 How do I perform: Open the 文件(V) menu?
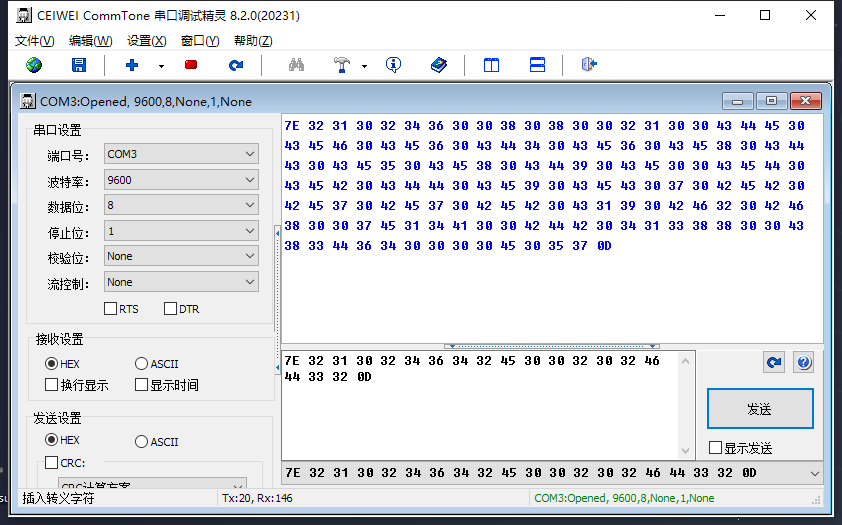[x=35, y=41]
